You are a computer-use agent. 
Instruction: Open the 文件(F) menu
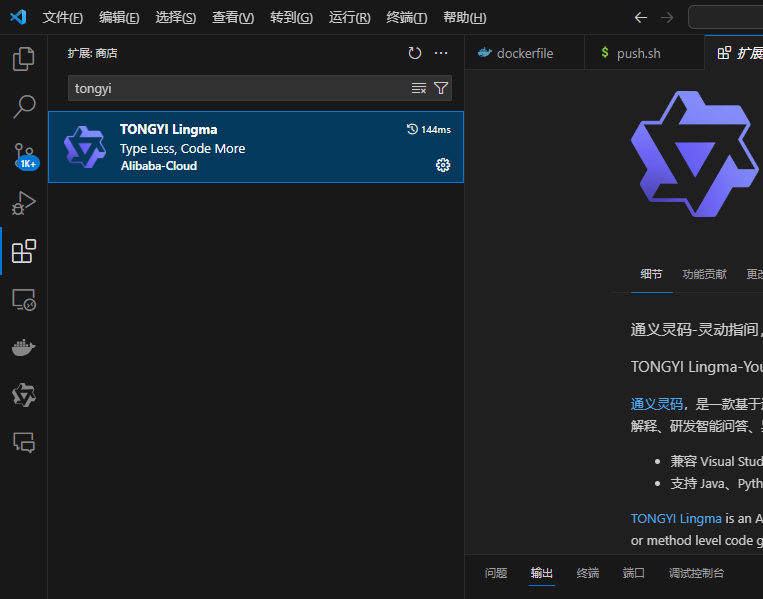[63, 18]
